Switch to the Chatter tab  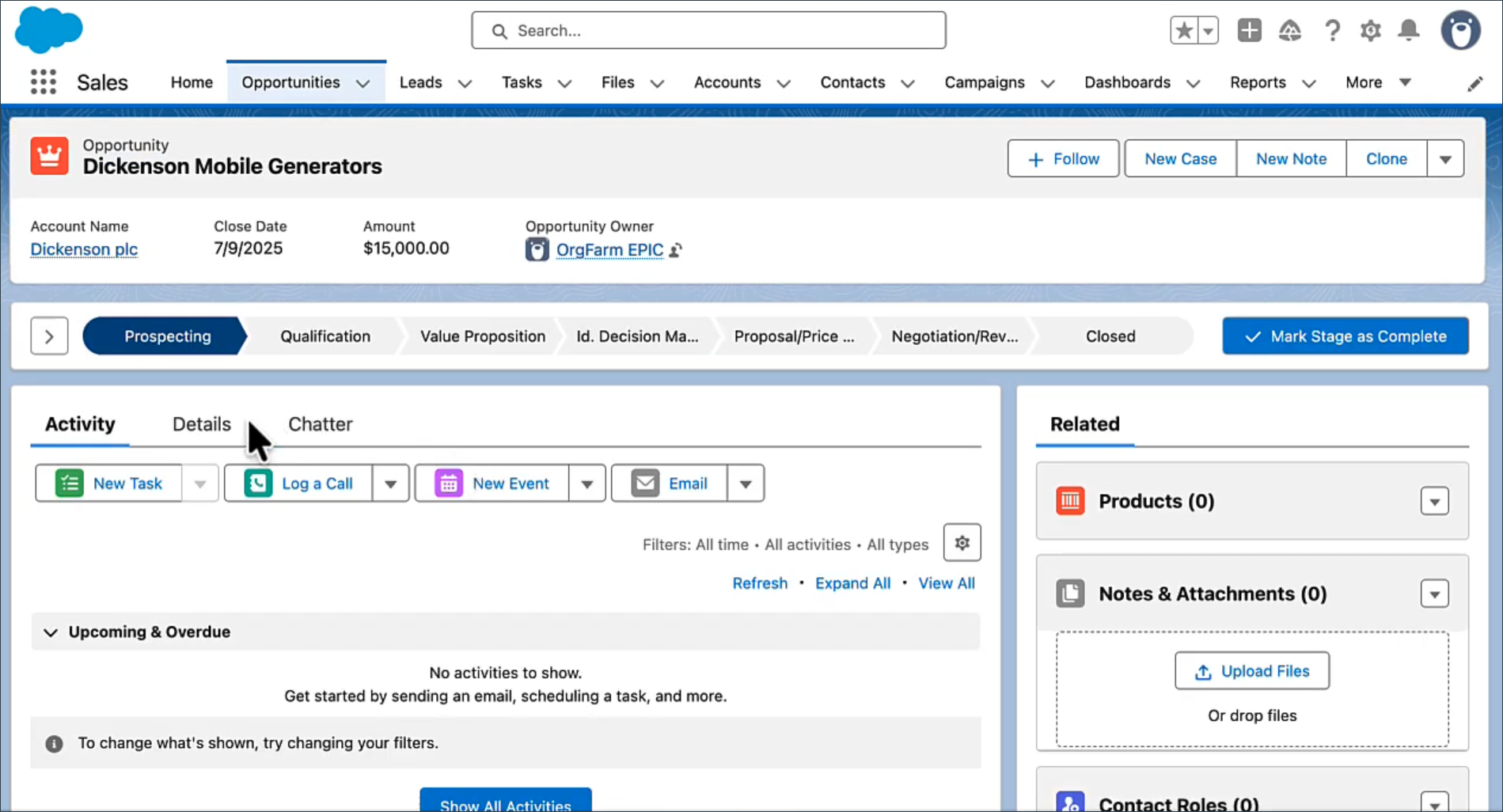pyautogui.click(x=320, y=424)
